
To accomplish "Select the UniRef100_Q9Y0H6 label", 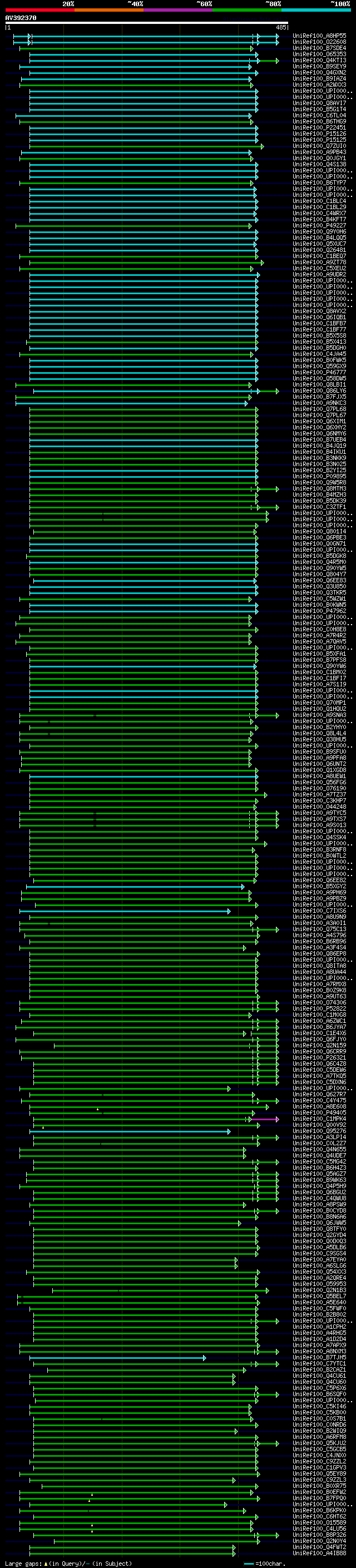I will coord(319,231).
